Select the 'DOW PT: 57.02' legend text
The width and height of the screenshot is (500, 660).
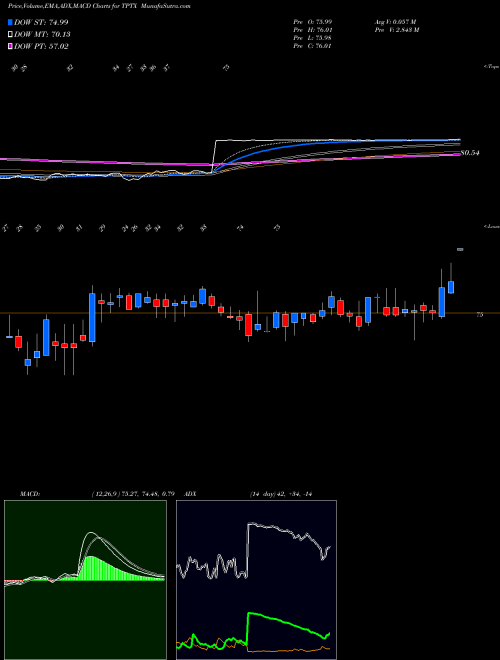click(x=41, y=46)
